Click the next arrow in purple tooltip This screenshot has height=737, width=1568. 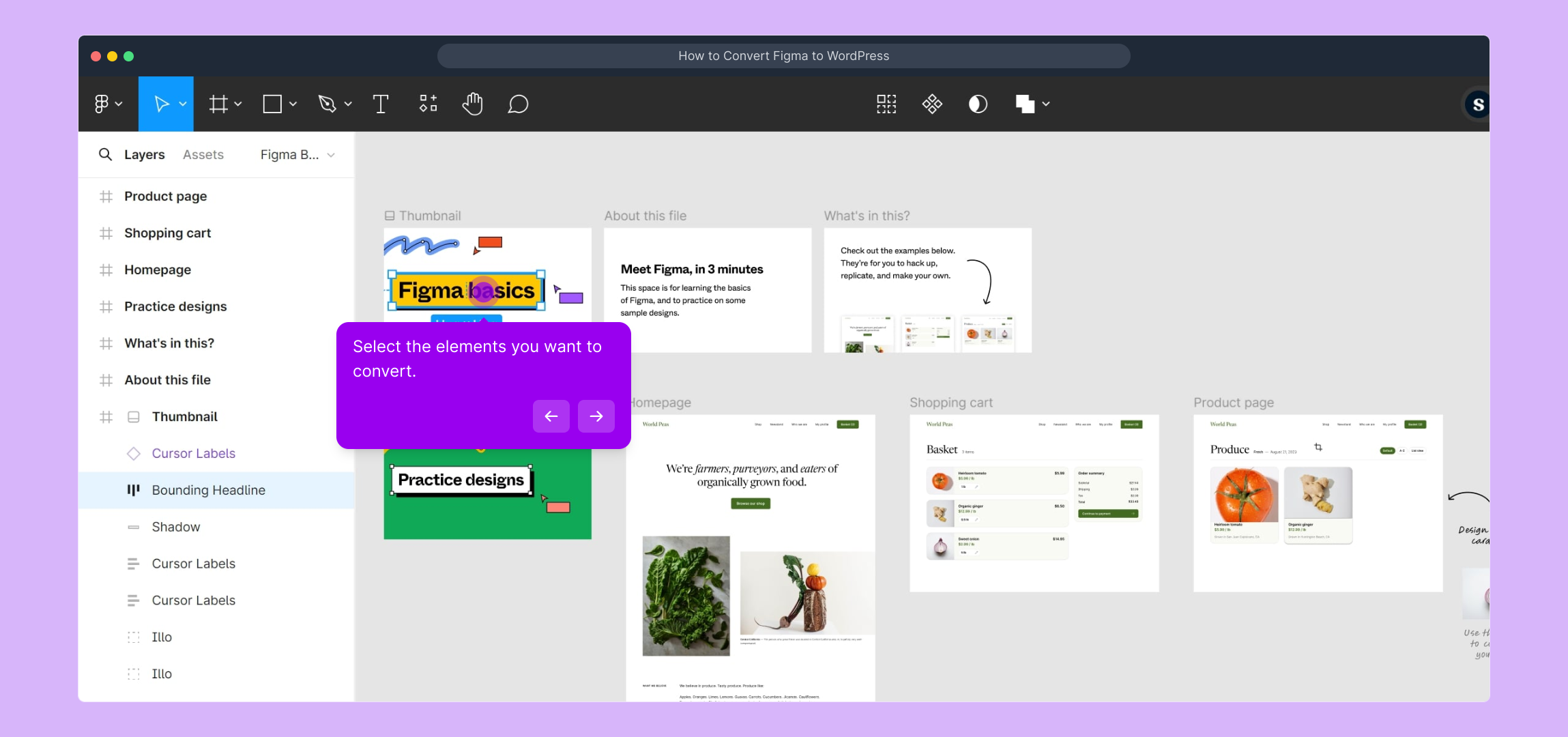(x=596, y=416)
